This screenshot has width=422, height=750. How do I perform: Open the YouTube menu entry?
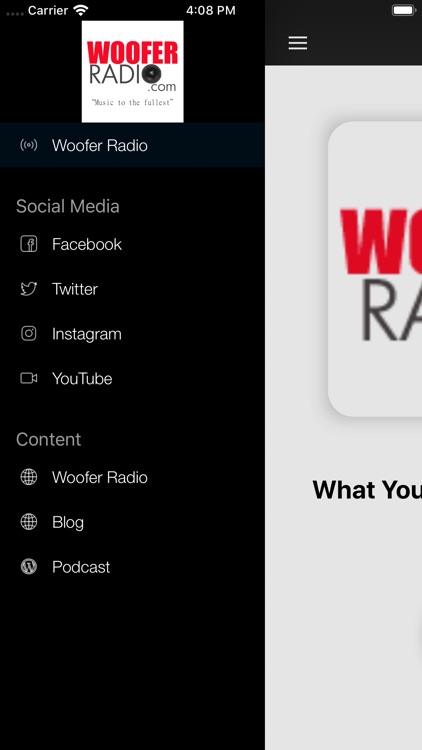point(132,378)
